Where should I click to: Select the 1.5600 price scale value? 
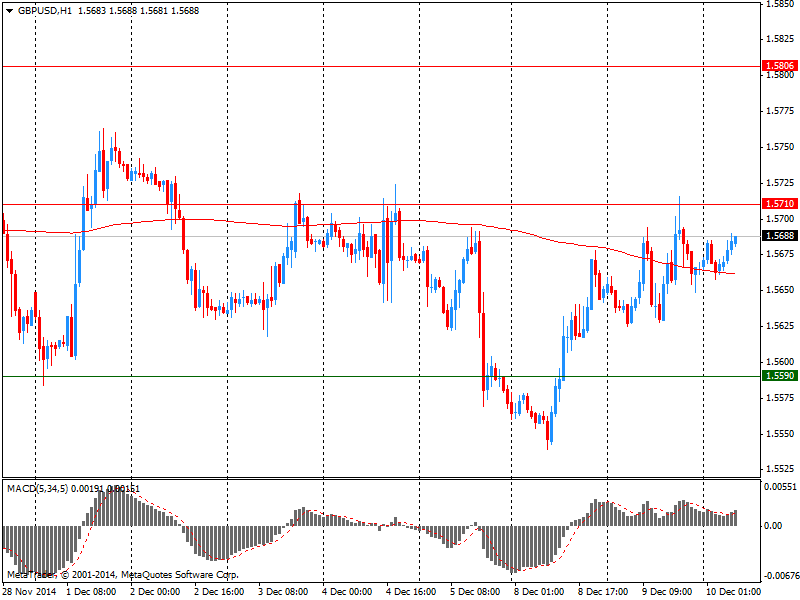781,362
